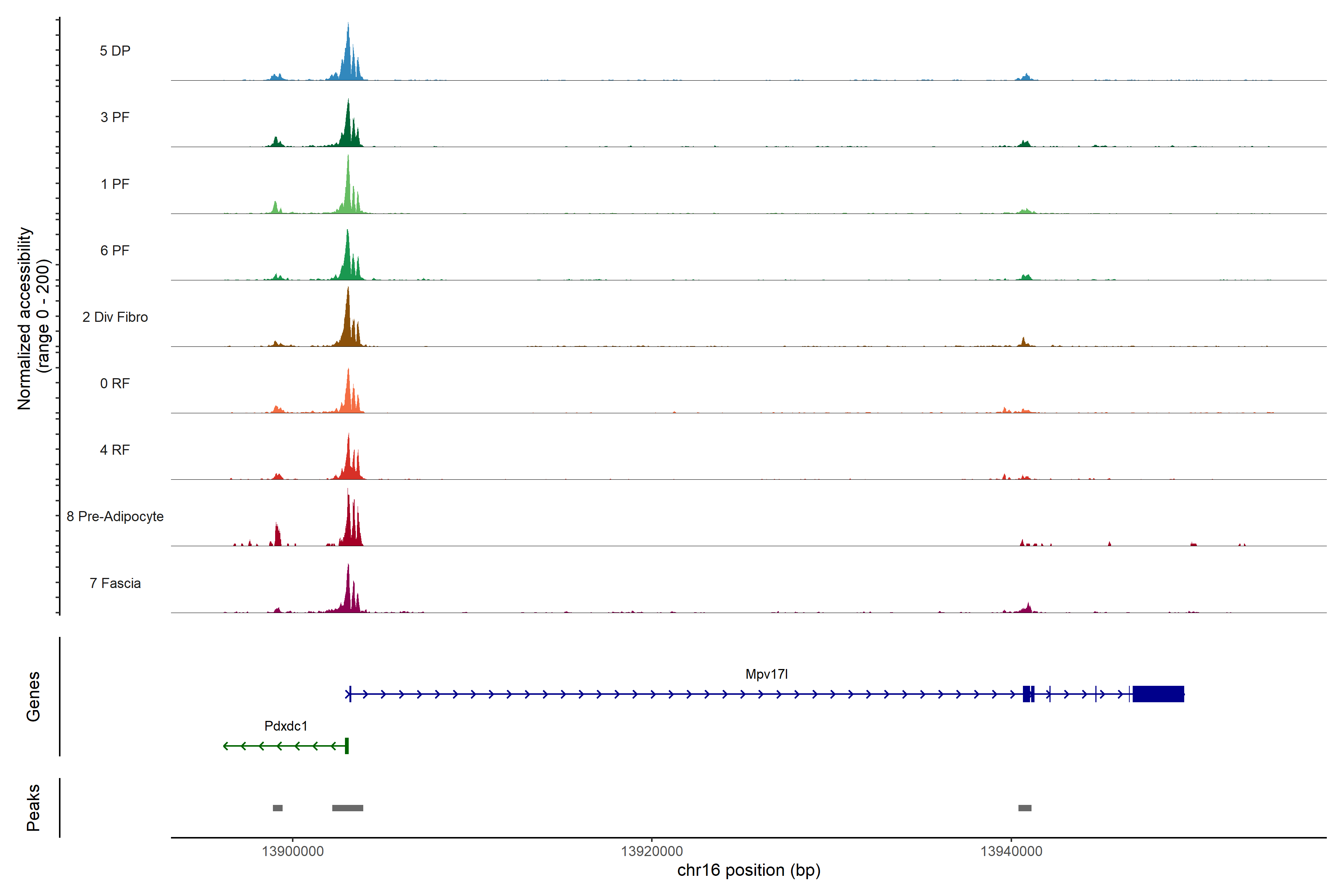Viewport: 1344px width, 896px height.
Task: Click the Pdxdc1 gene name
Action: point(286,726)
